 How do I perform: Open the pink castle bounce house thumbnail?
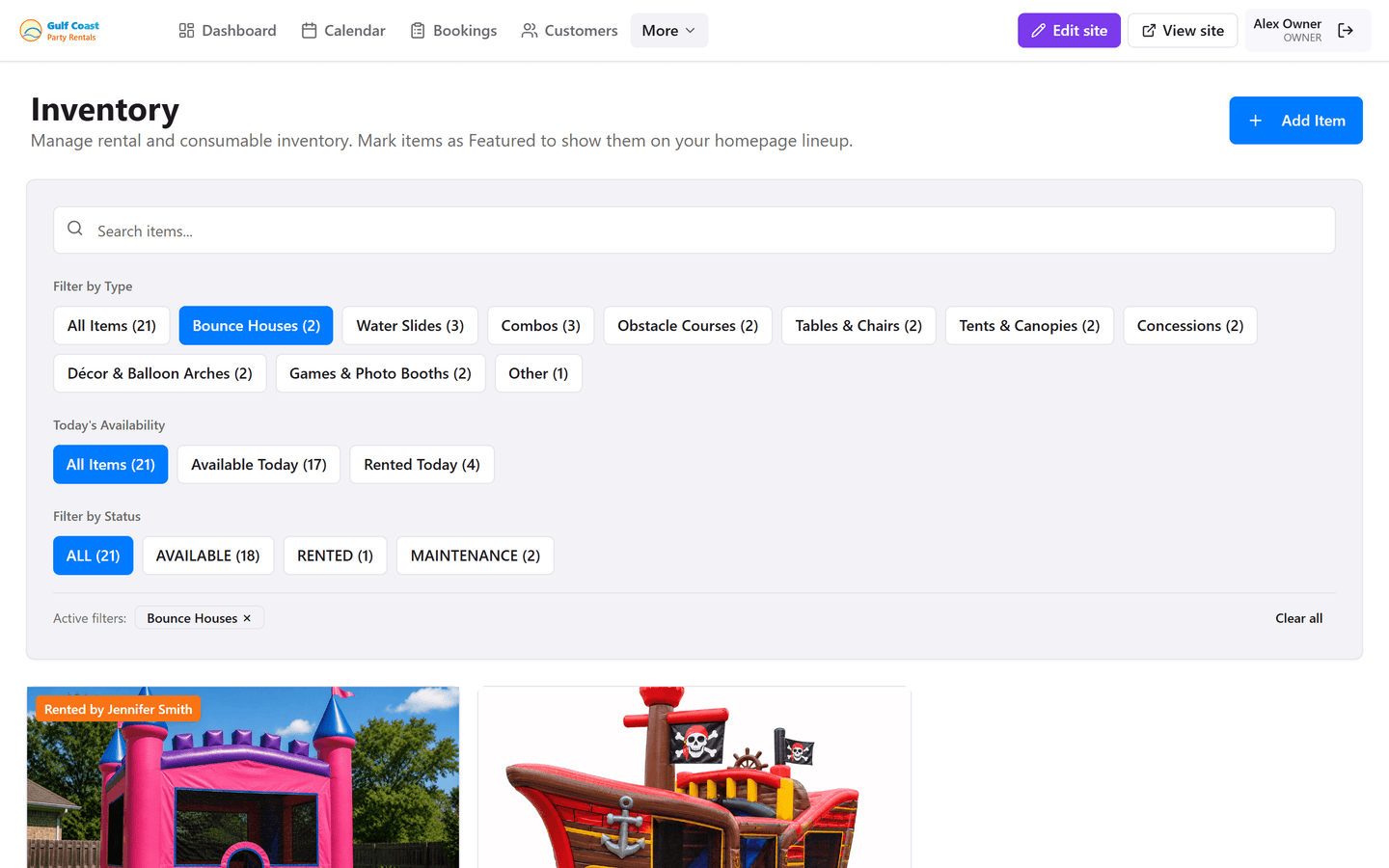[243, 777]
